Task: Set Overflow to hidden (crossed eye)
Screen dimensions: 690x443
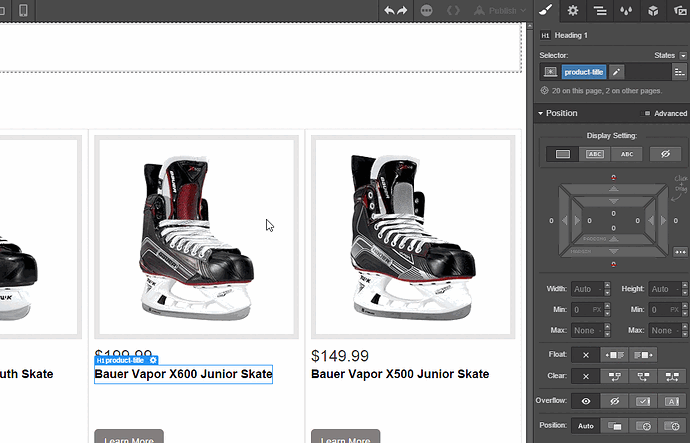Action: [x=614, y=401]
